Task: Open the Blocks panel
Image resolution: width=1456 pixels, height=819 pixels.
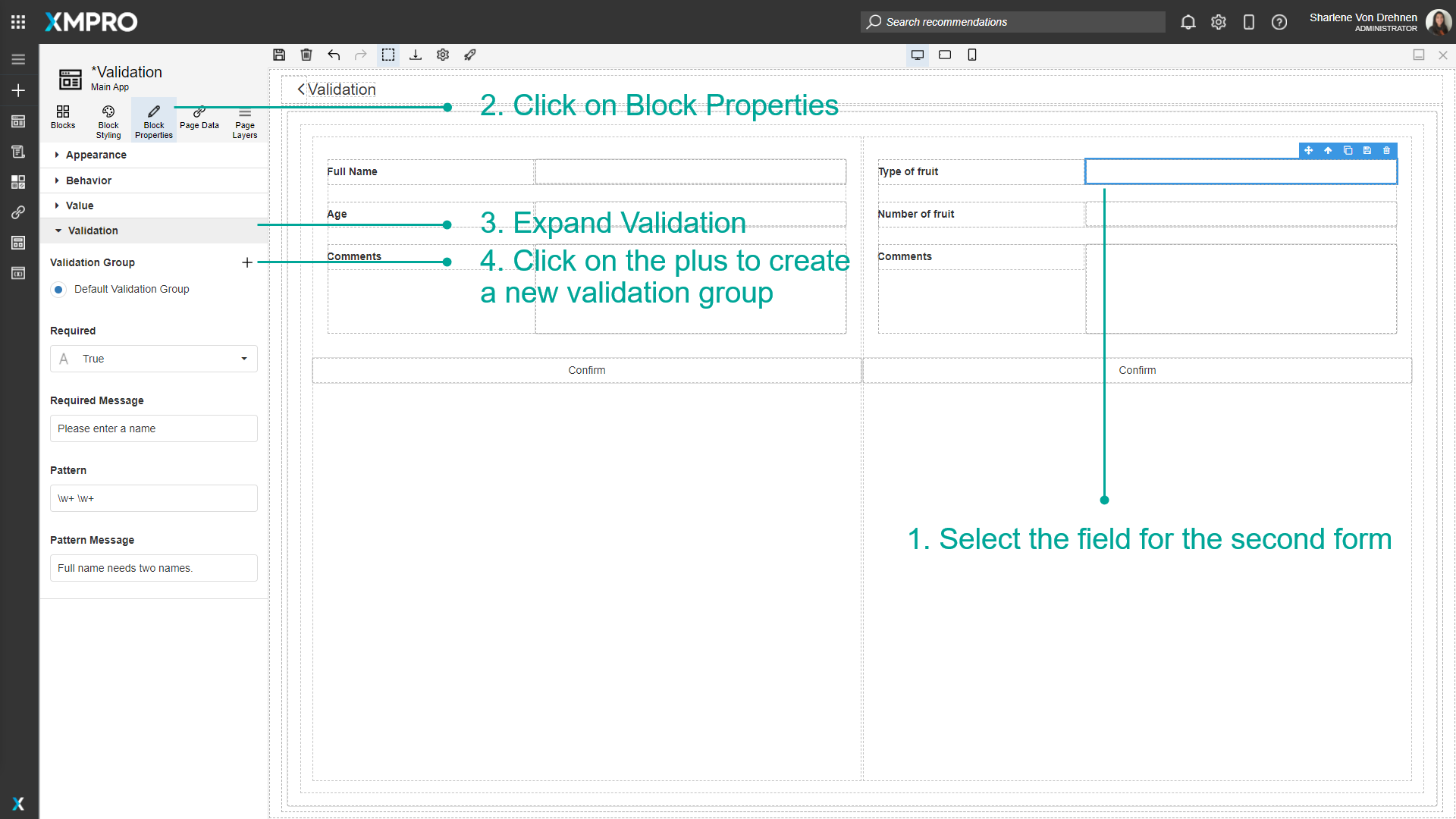Action: point(63,120)
